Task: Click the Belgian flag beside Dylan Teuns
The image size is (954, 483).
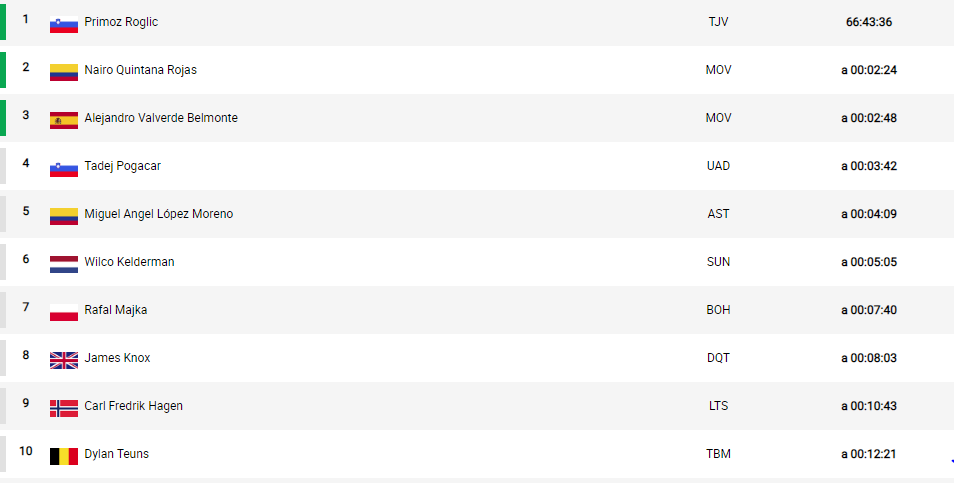Action: pos(64,457)
